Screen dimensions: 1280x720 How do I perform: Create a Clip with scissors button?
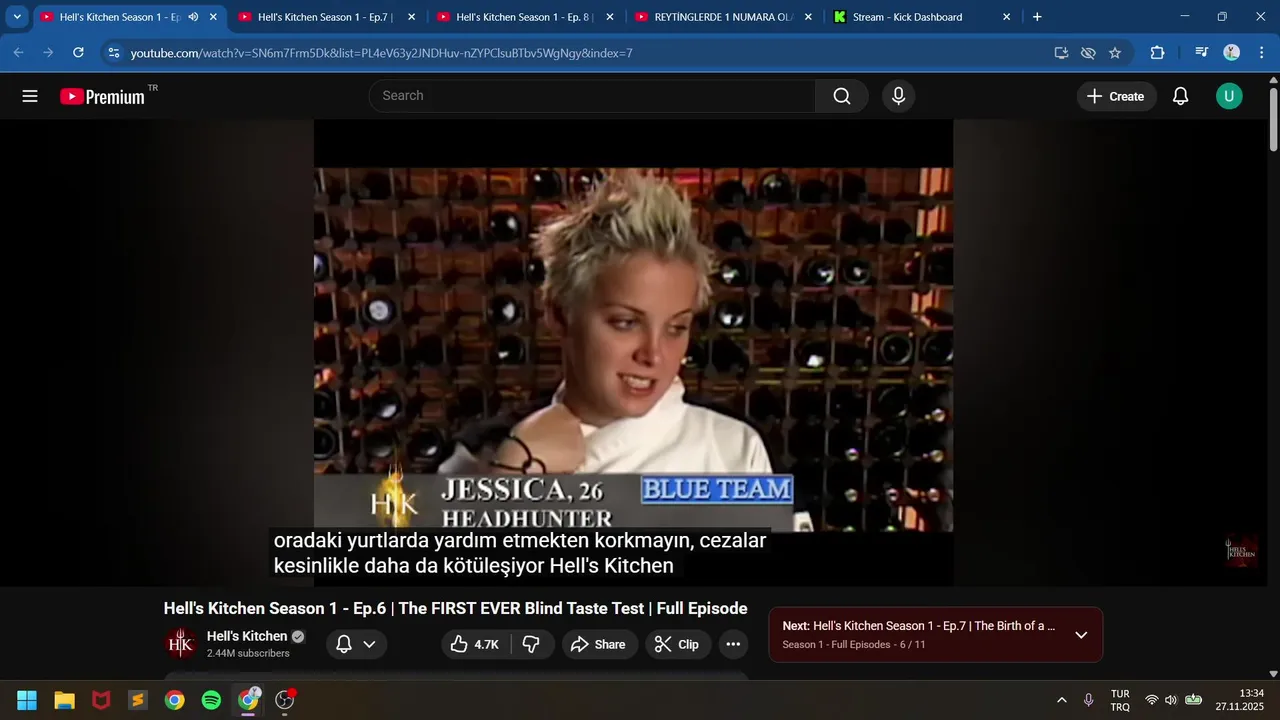[x=677, y=644]
